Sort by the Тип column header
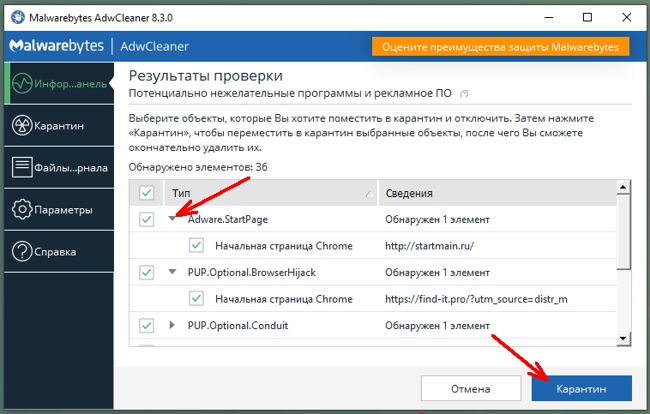This screenshot has height=414, width=650. (271, 193)
